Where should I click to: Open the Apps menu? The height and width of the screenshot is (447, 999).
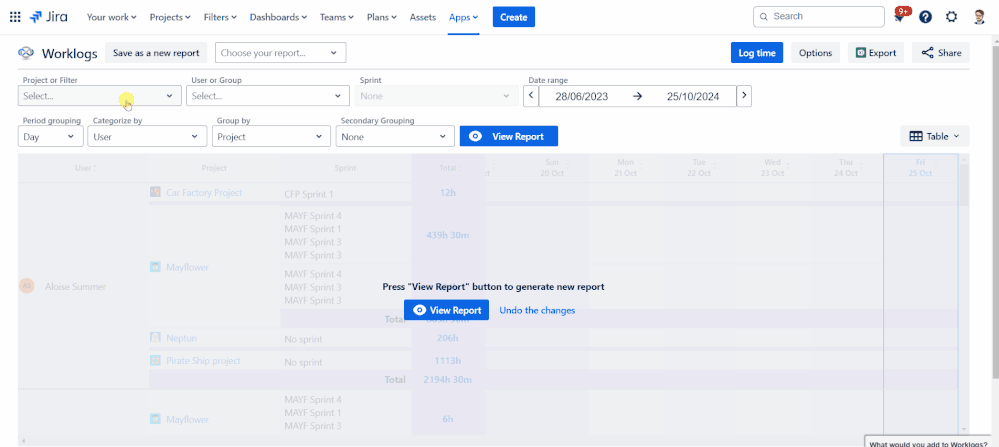coord(464,17)
